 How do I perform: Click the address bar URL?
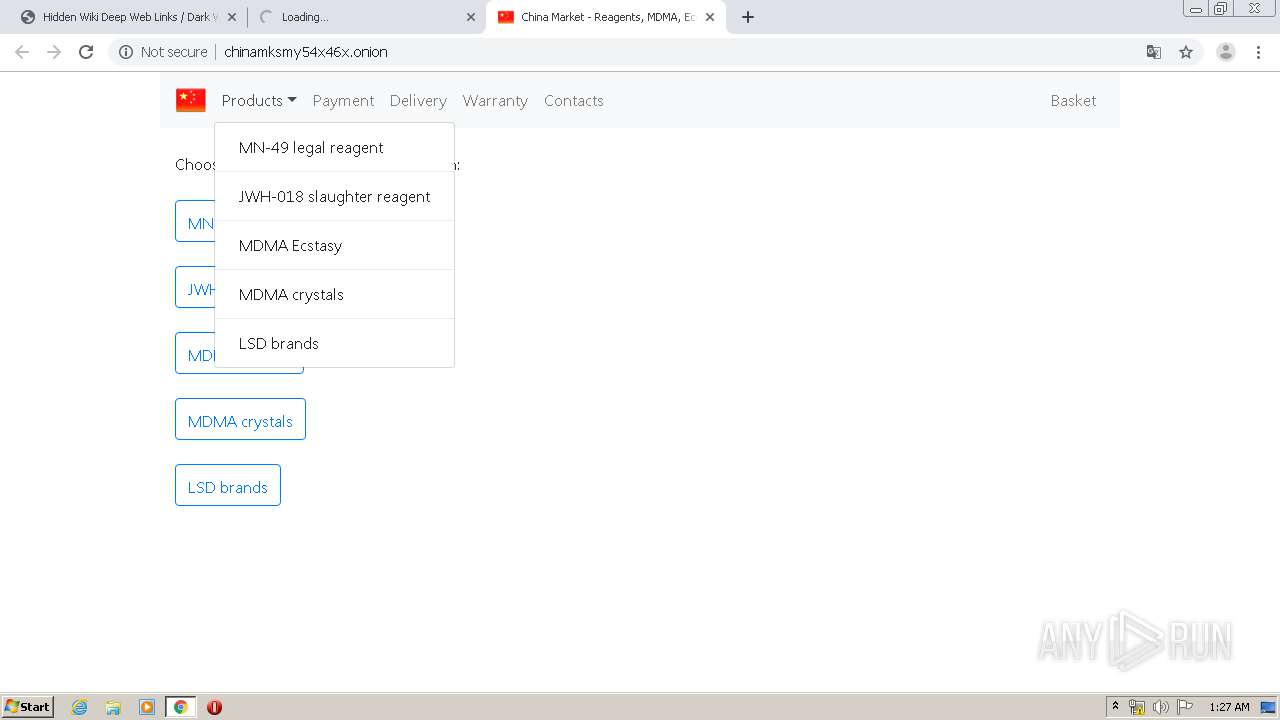[x=306, y=52]
